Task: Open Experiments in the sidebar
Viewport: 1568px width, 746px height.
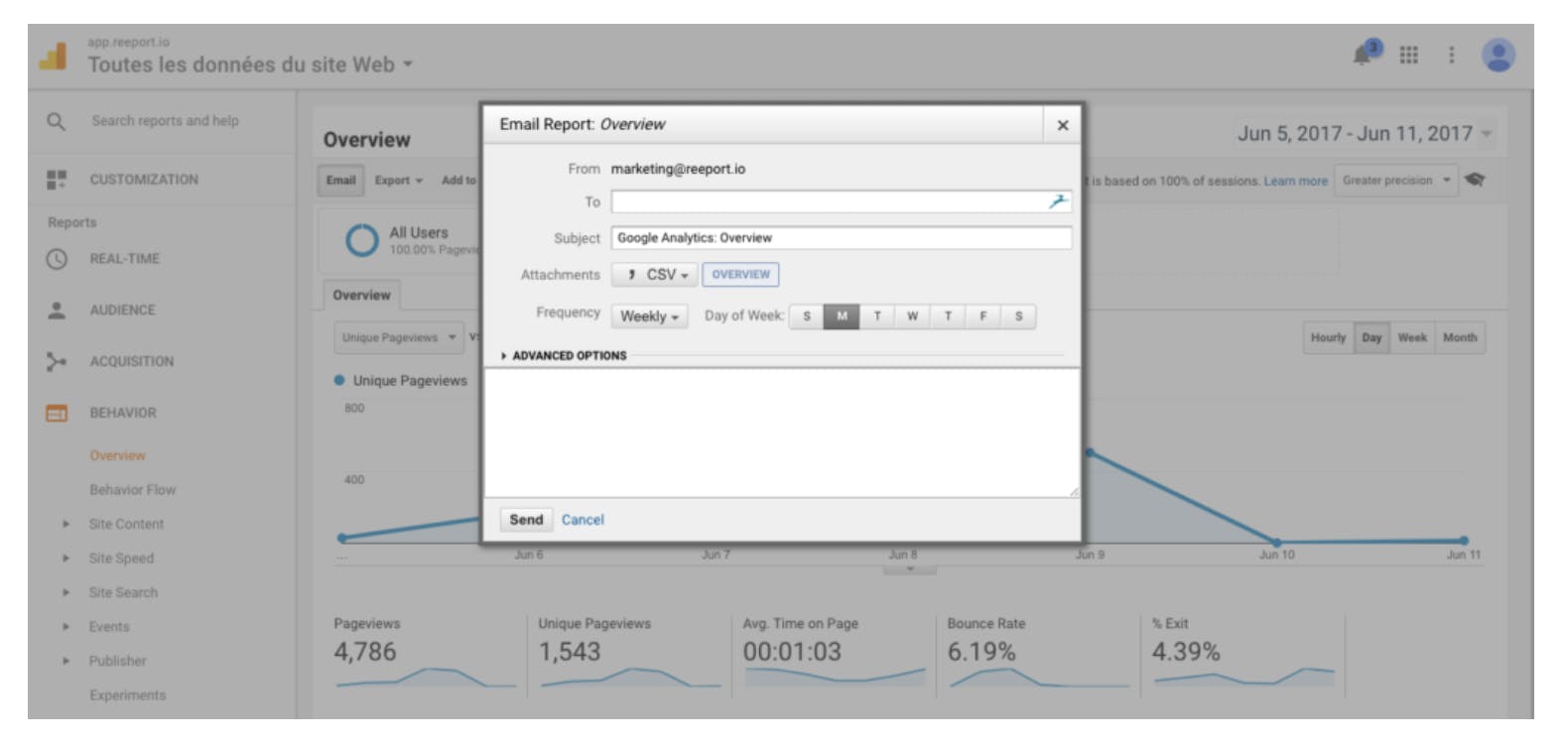Action: (x=128, y=695)
